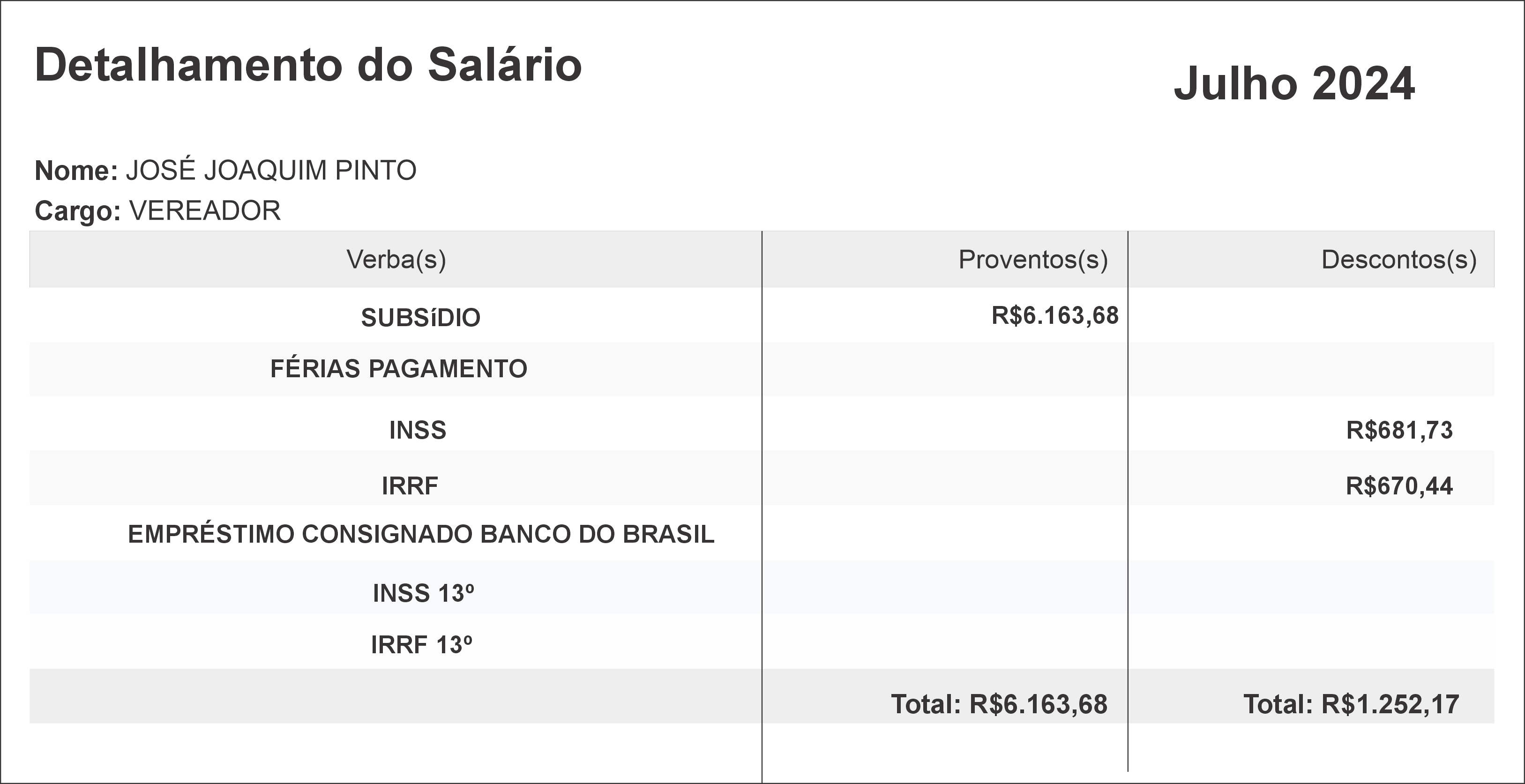Click the descontos total R$1.252,17

[x=1390, y=705]
